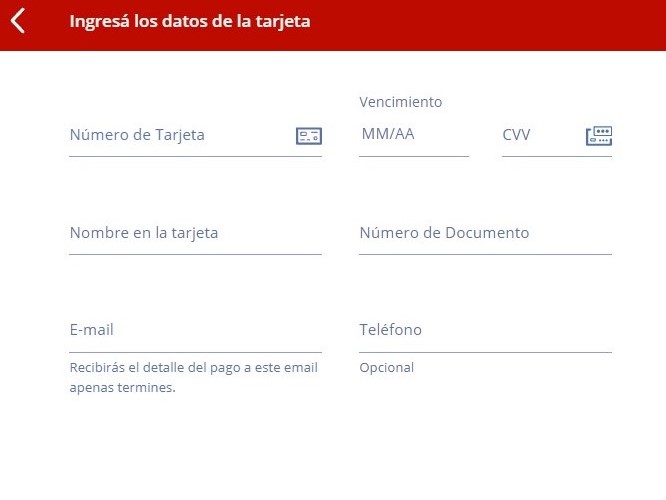Image resolution: width=666 pixels, height=500 pixels.
Task: Click the header title 'Ingresá los datos de la tarjeta'
Action: point(190,21)
